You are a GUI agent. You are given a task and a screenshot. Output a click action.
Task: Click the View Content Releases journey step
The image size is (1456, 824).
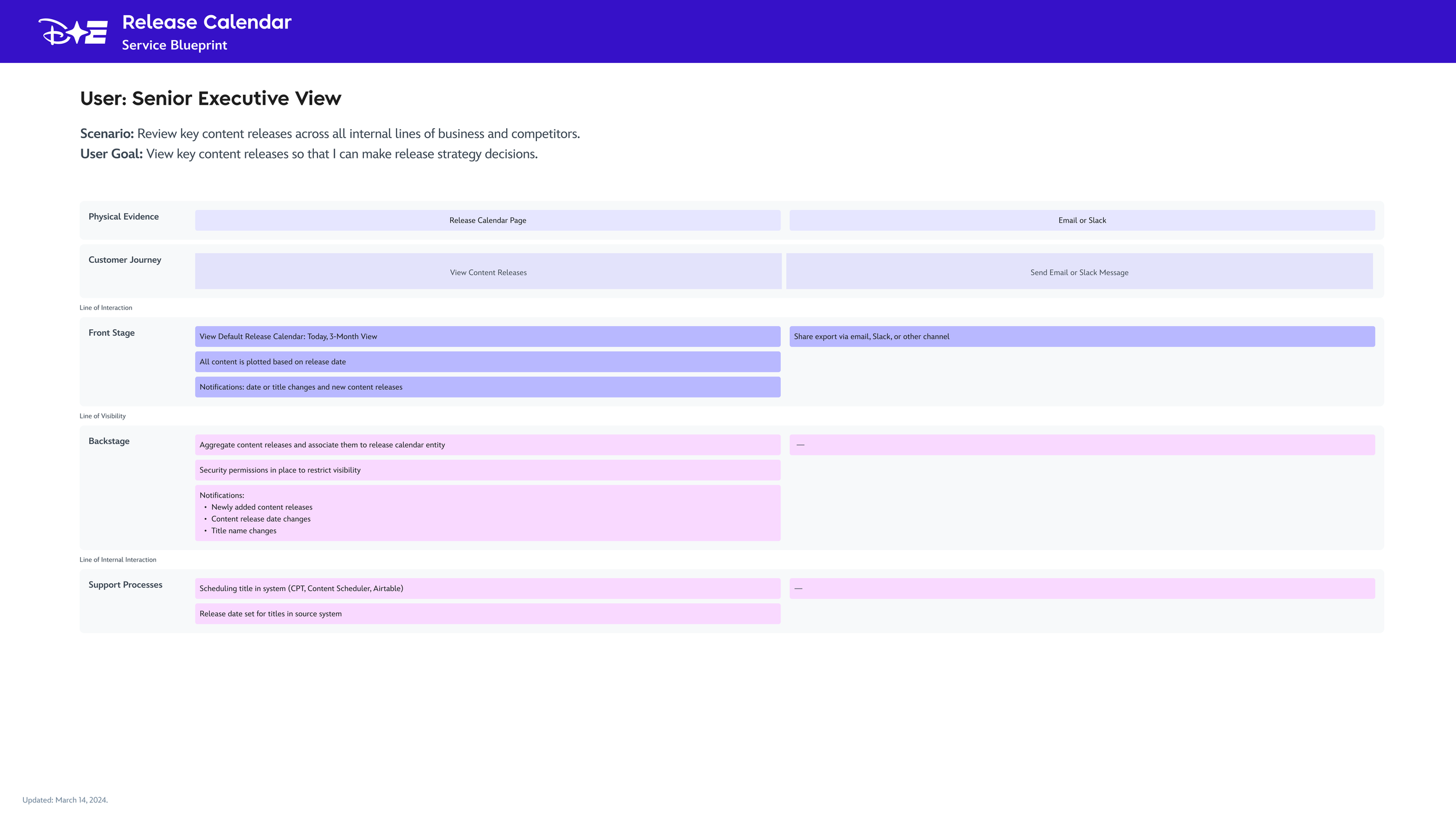pos(487,272)
